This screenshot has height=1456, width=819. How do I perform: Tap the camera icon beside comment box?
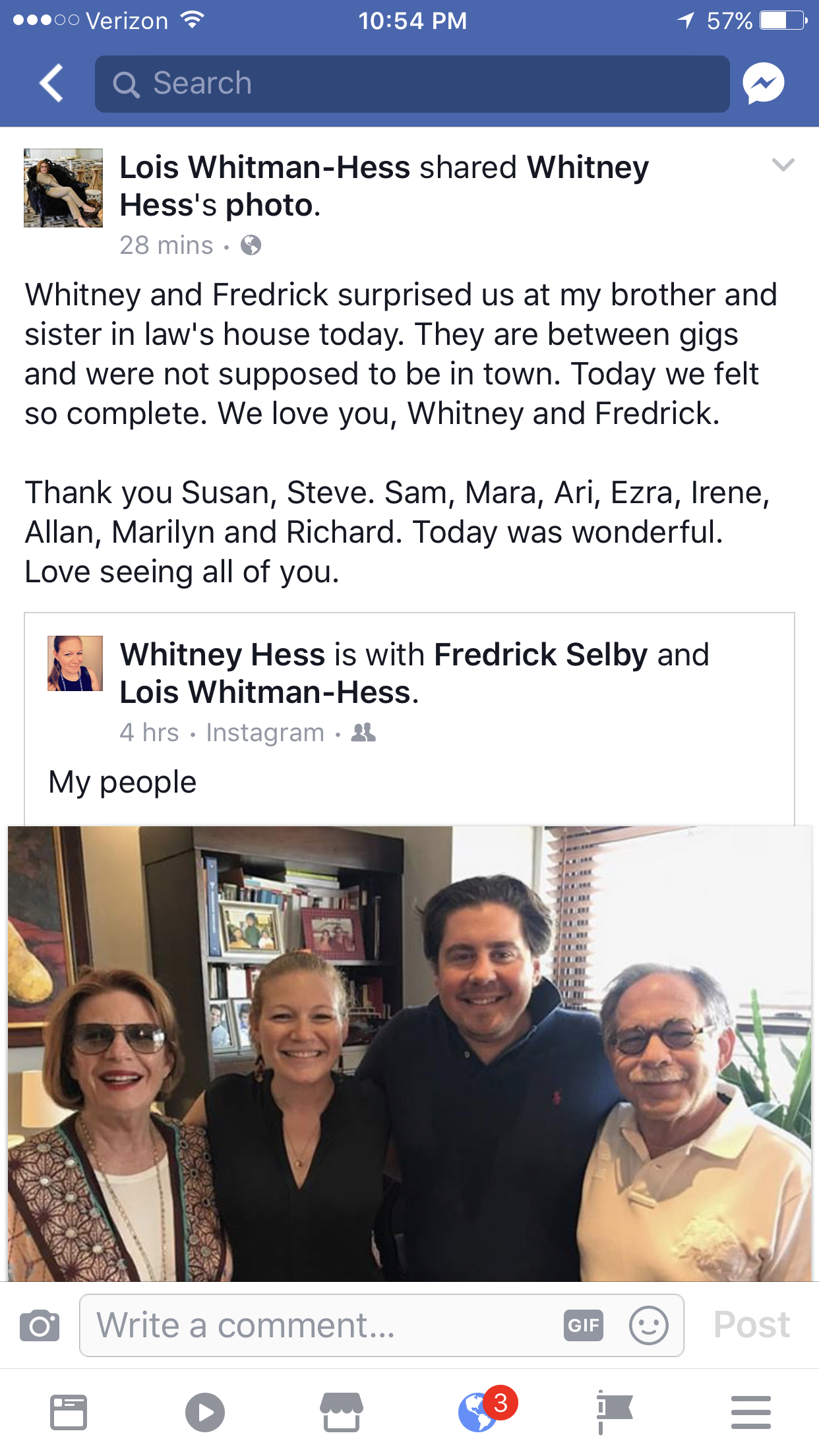point(40,1325)
